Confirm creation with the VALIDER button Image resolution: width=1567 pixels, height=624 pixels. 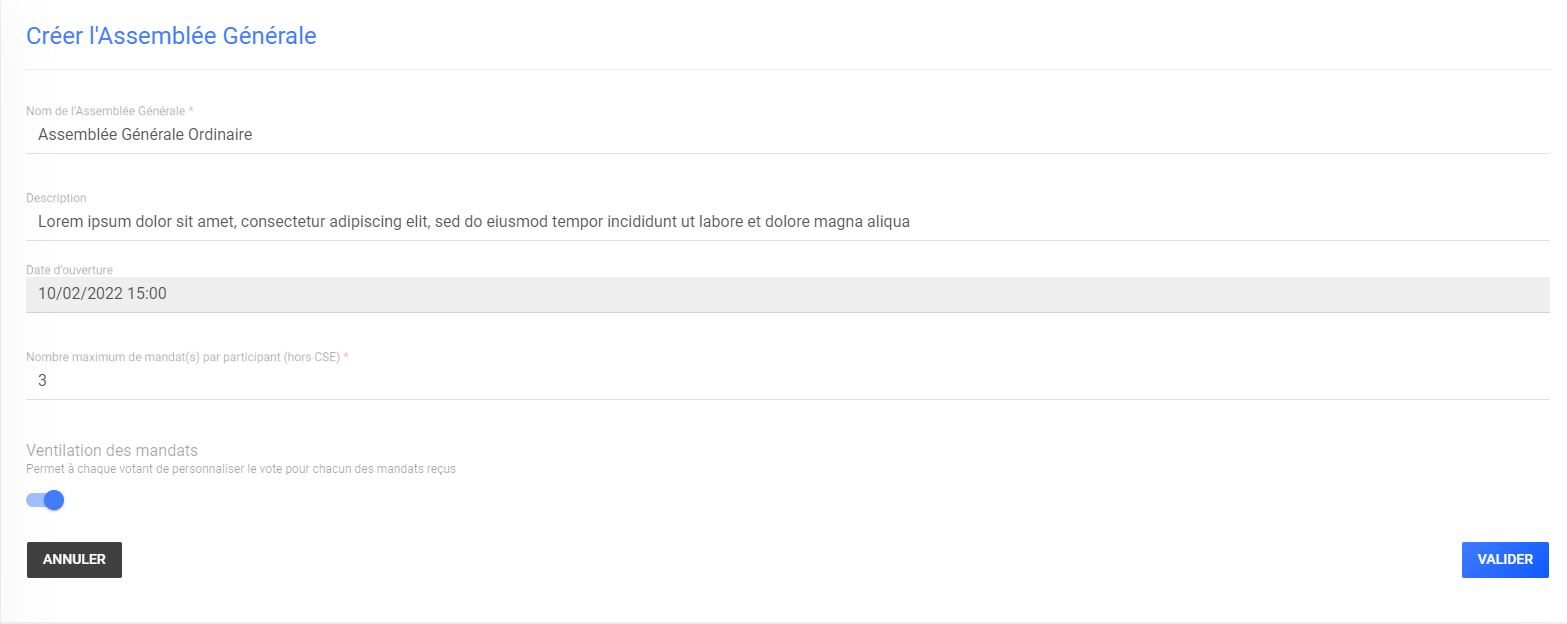(x=1505, y=560)
